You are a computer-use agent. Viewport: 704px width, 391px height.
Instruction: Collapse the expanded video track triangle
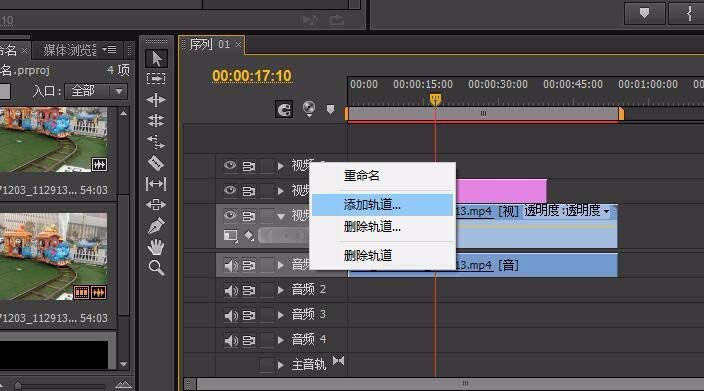[281, 216]
